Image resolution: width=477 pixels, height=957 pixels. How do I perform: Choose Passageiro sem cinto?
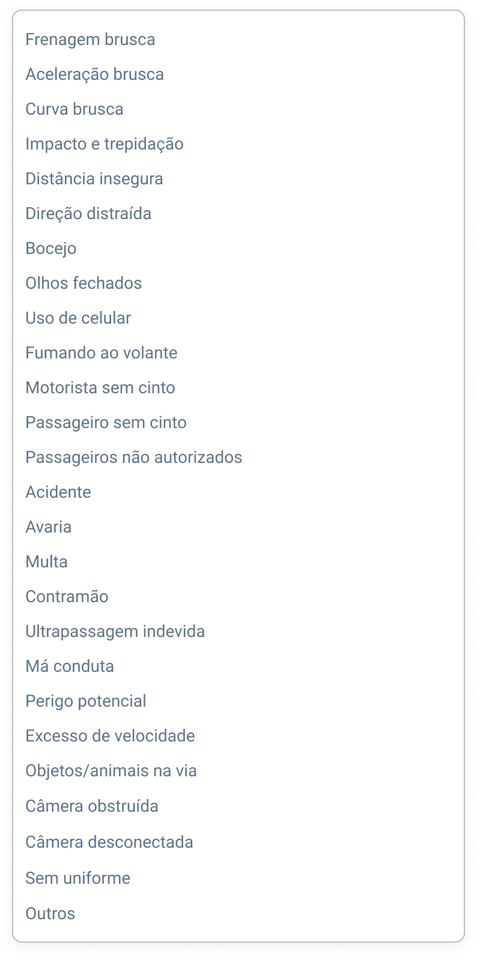coord(238,422)
